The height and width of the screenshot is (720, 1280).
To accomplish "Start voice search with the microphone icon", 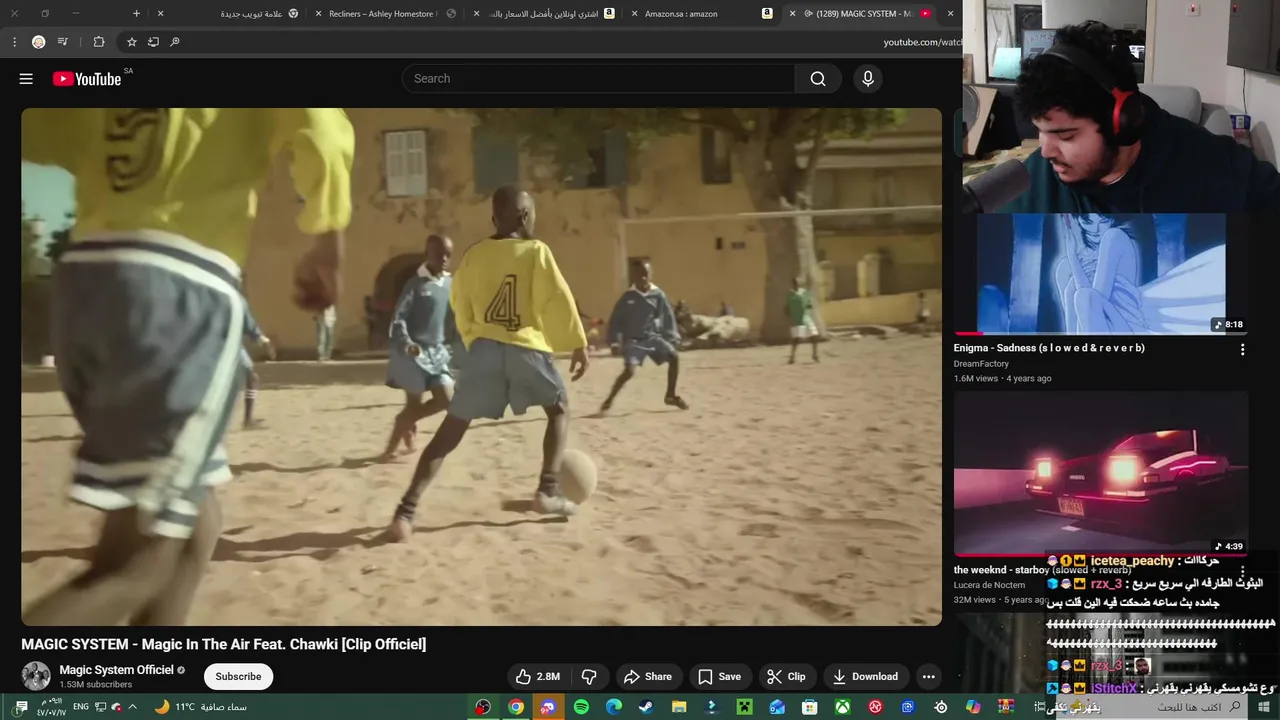I will point(868,79).
